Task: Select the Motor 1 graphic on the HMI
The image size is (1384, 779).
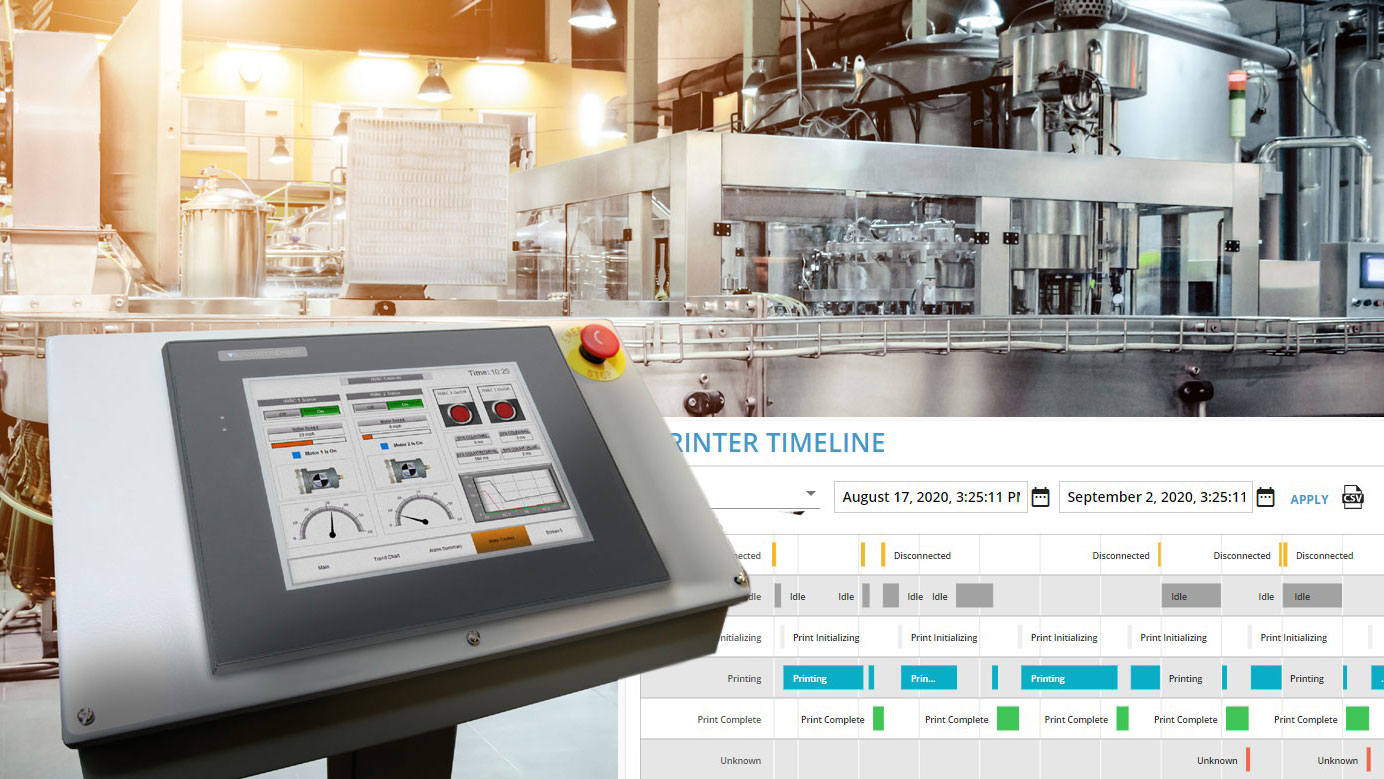Action: pos(320,478)
